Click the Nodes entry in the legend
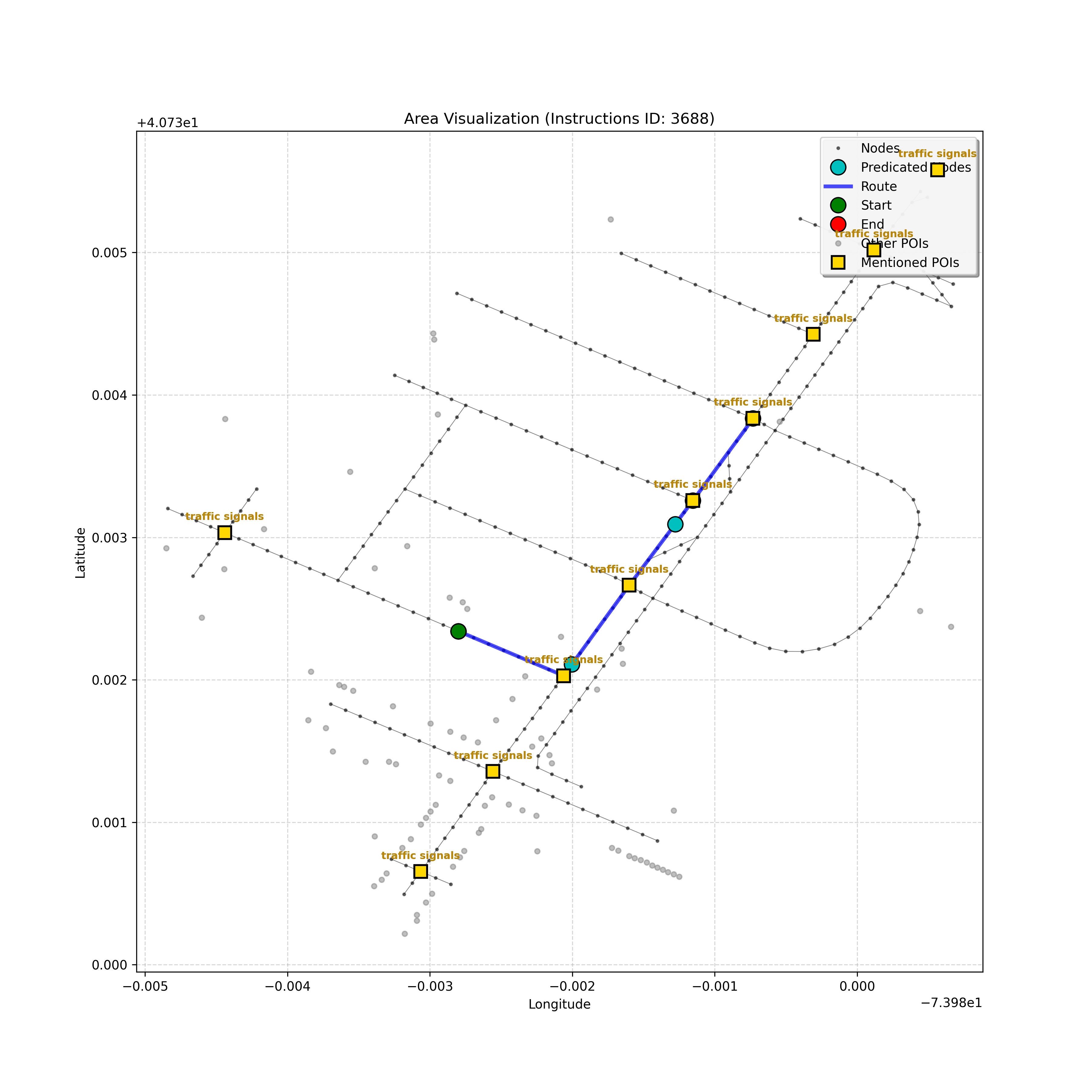Image resolution: width=1092 pixels, height=1092 pixels. point(879,148)
